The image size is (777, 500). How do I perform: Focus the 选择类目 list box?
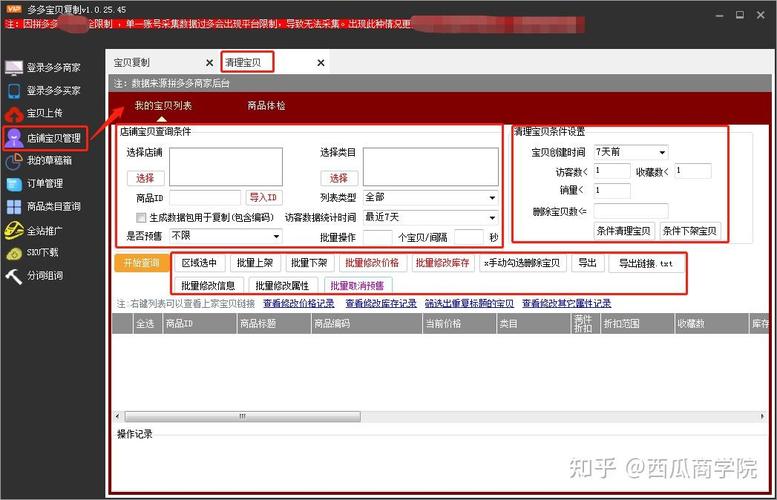[x=431, y=167]
